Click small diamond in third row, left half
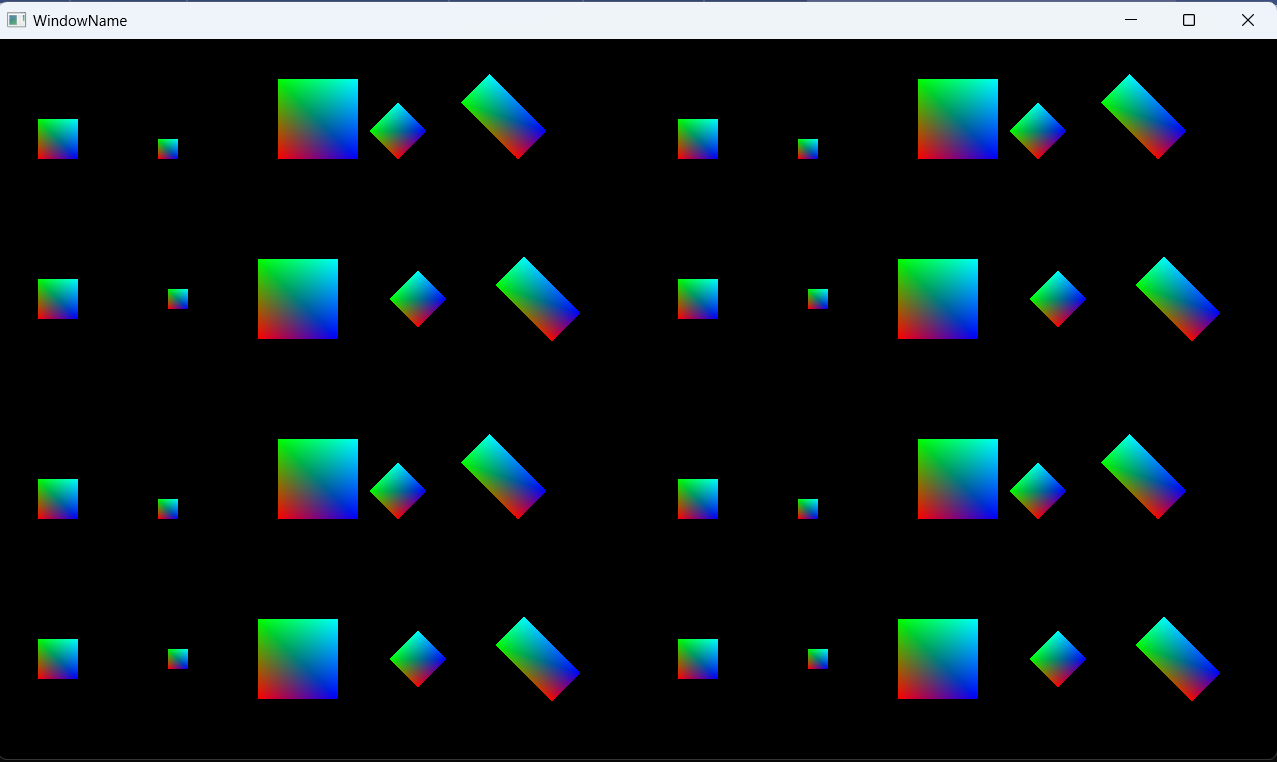This screenshot has width=1277, height=762. [398, 491]
